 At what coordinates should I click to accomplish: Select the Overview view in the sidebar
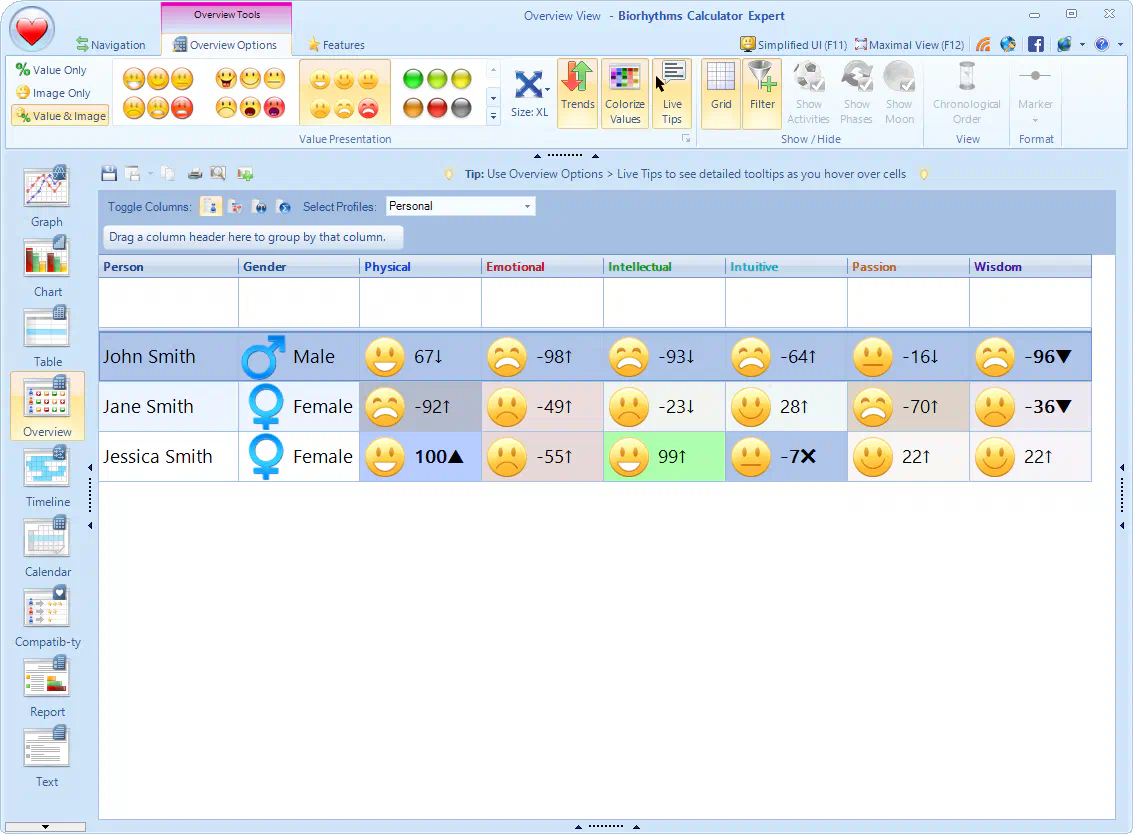(47, 406)
